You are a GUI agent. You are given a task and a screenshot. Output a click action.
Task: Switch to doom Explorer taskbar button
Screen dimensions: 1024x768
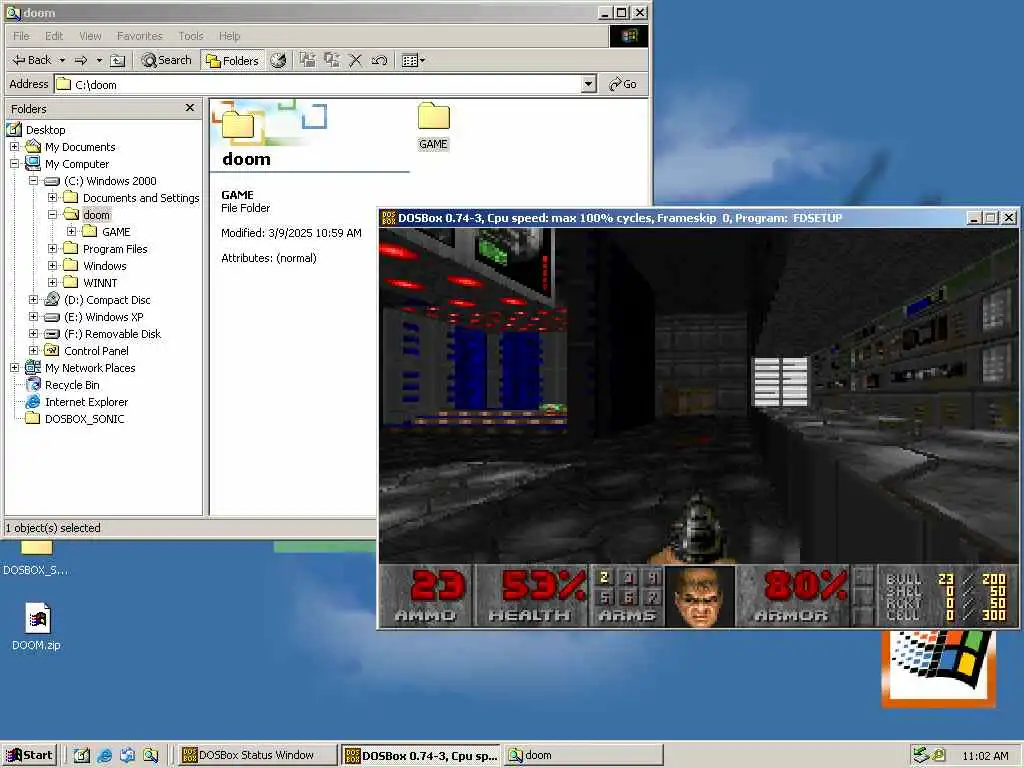point(584,755)
